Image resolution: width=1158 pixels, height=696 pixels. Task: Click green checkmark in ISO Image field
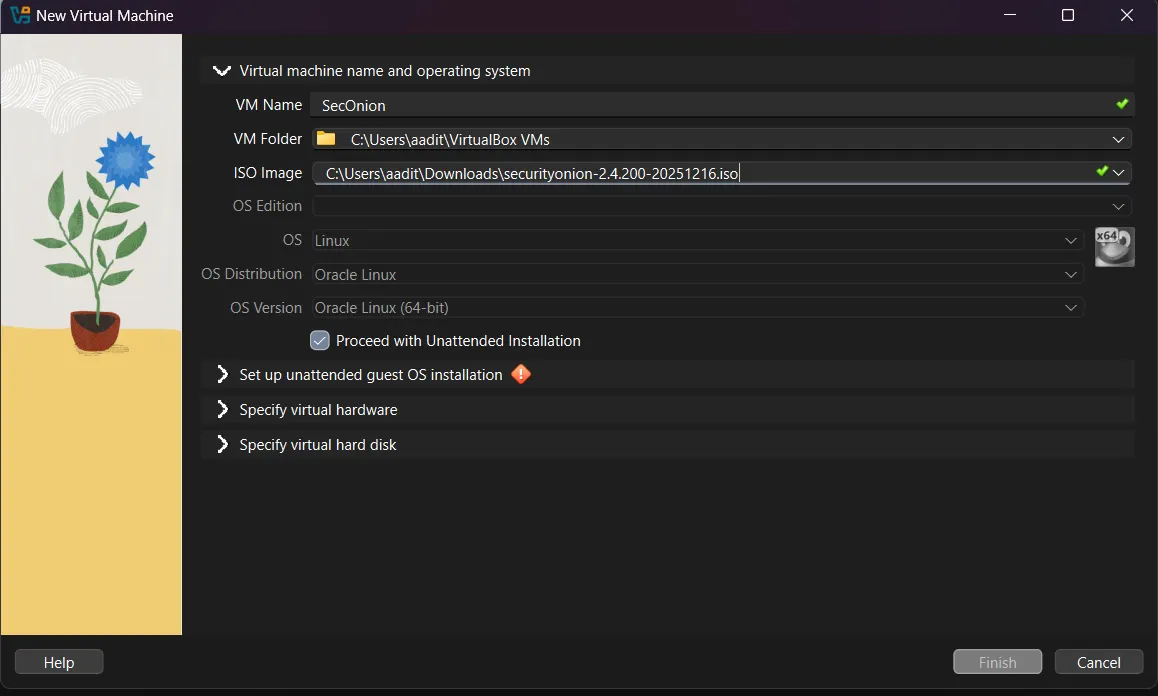1101,171
